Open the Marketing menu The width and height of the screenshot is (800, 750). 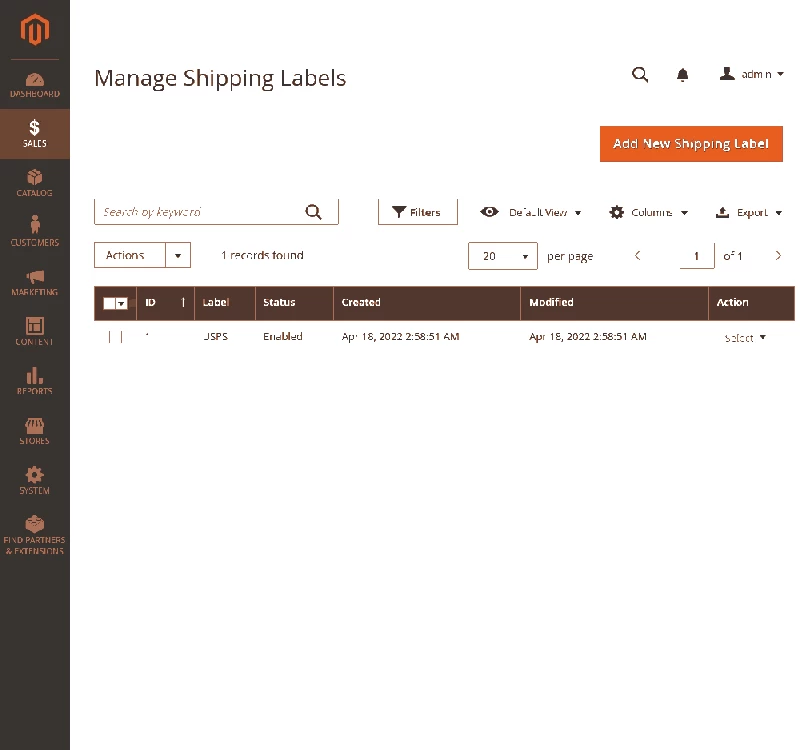[x=35, y=282]
